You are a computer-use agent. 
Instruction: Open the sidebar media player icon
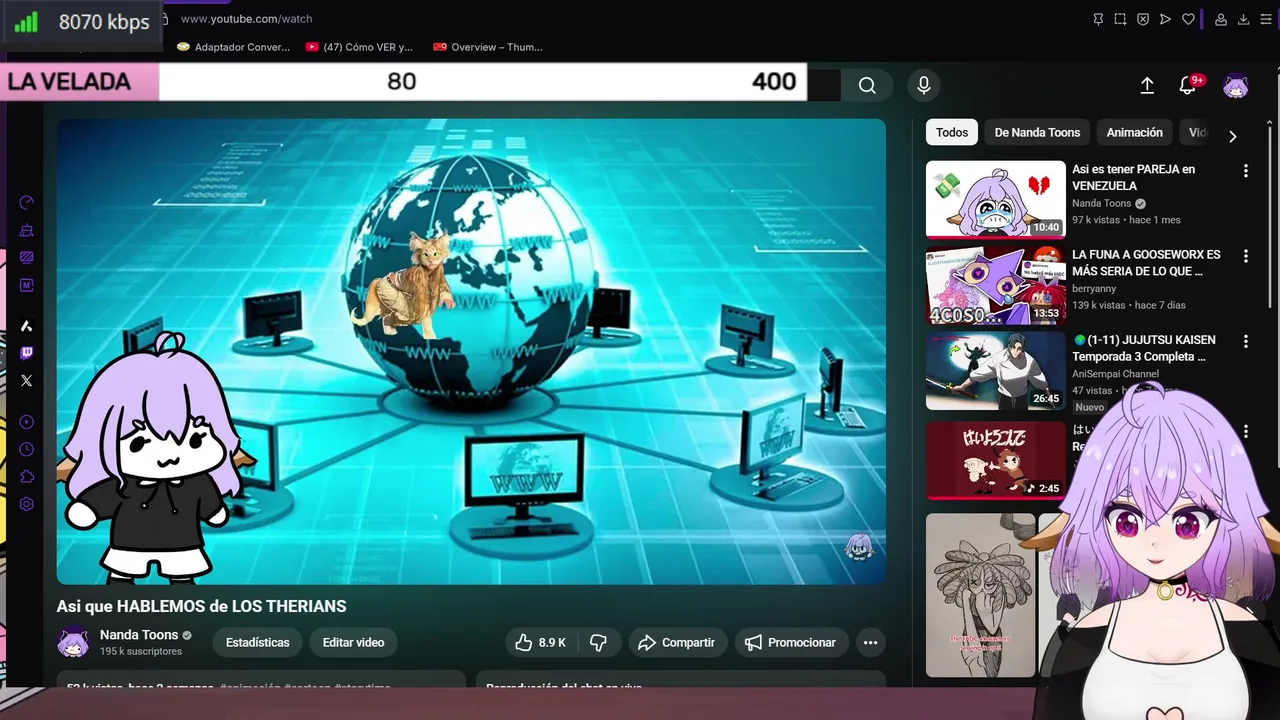[x=27, y=422]
